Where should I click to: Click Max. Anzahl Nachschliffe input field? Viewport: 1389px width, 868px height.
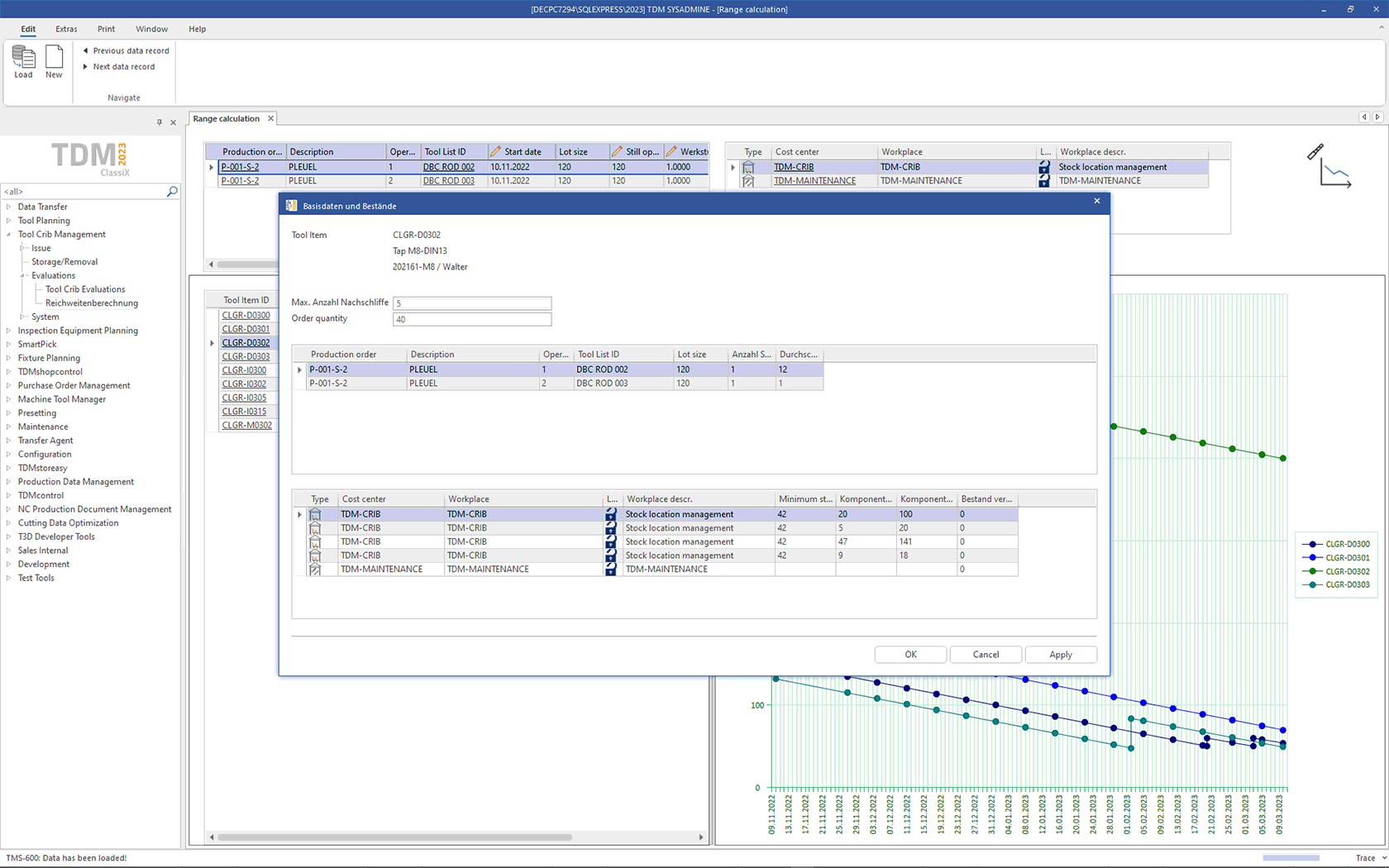472,303
